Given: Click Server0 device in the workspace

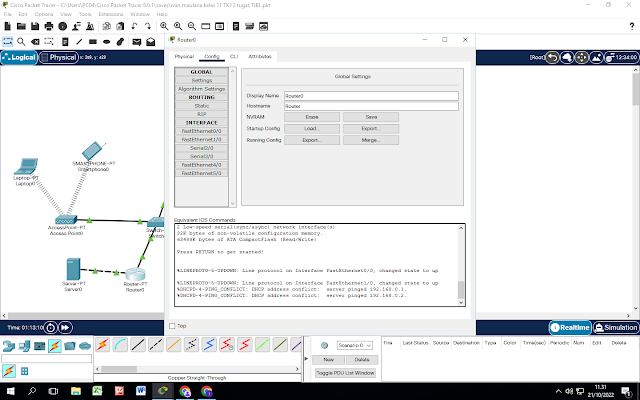Looking at the screenshot, I should coord(73,269).
